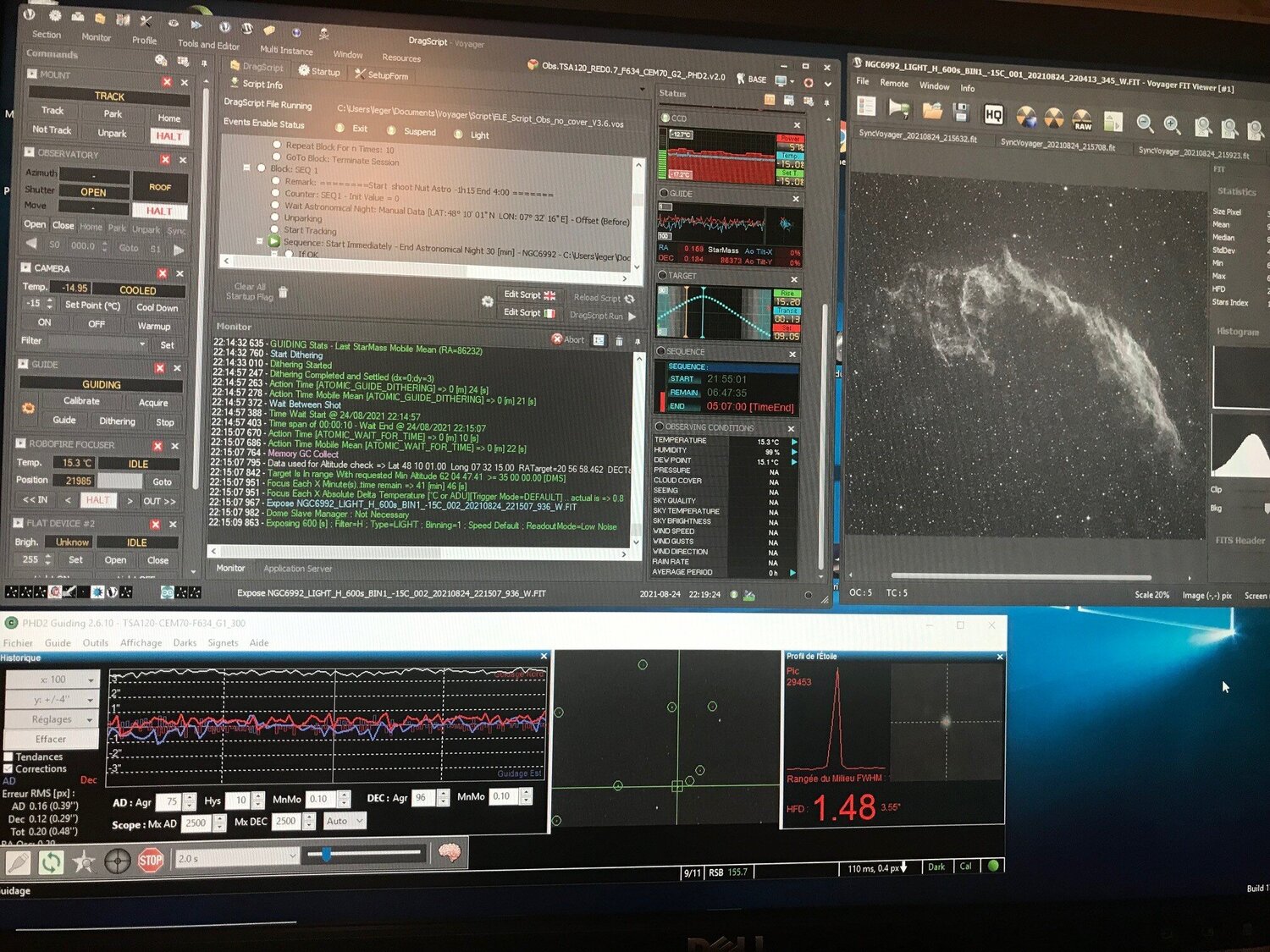Screen dimensions: 1270x952
Task: Open the Réglages dropdown in PHD2 history panel
Action: point(51,719)
